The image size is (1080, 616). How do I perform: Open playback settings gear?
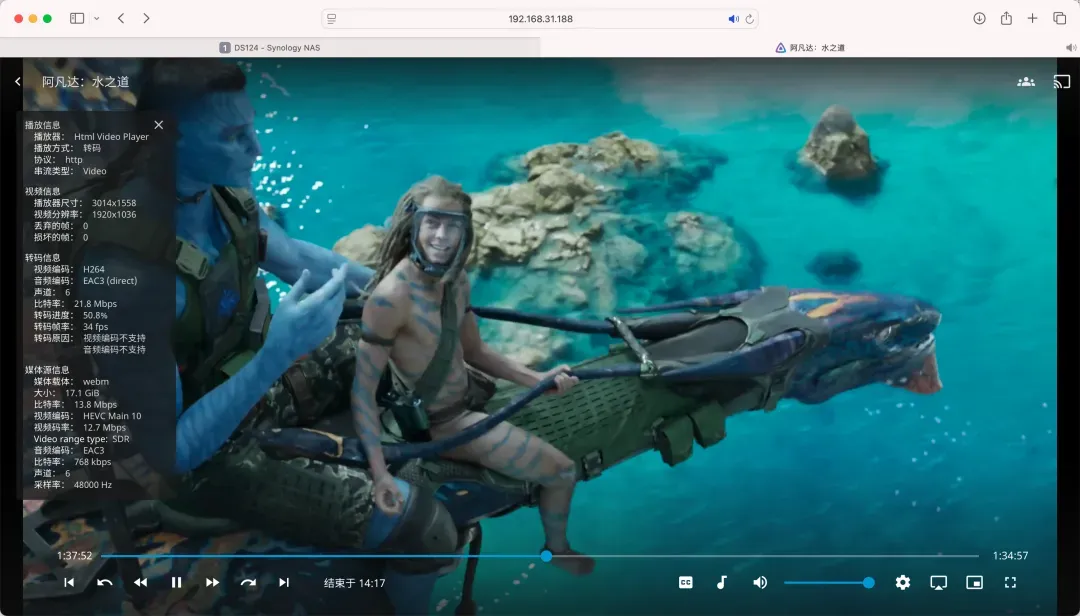pyautogui.click(x=902, y=582)
